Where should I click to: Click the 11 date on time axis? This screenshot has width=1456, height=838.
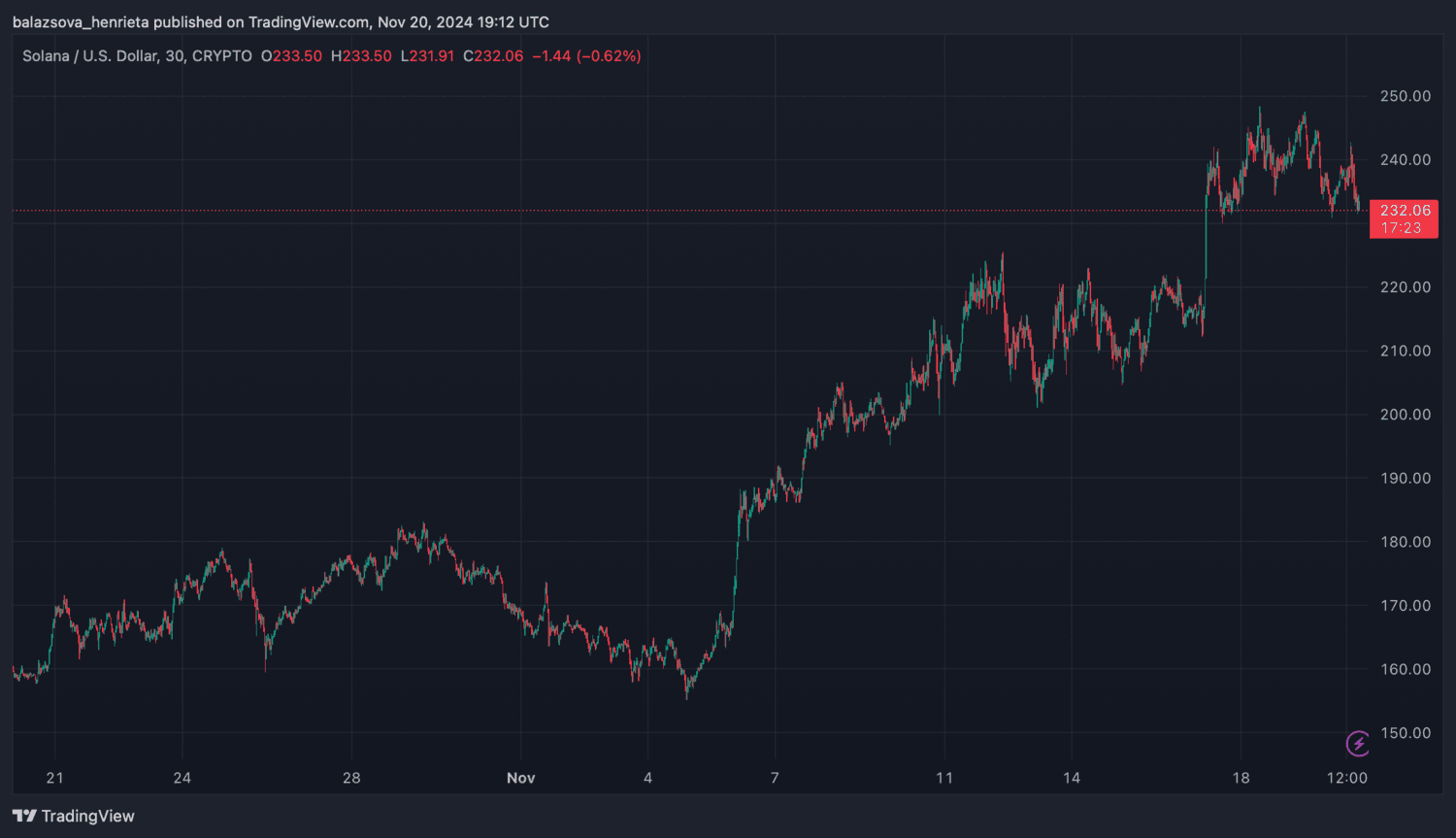pos(944,778)
